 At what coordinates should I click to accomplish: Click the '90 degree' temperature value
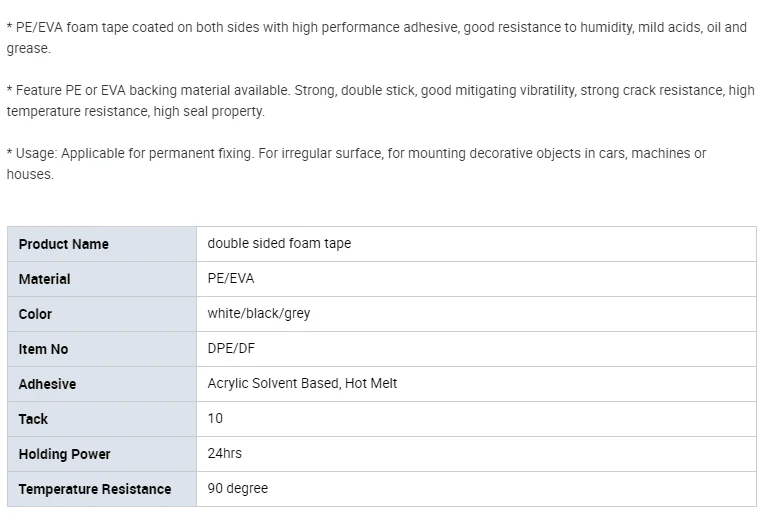(238, 488)
